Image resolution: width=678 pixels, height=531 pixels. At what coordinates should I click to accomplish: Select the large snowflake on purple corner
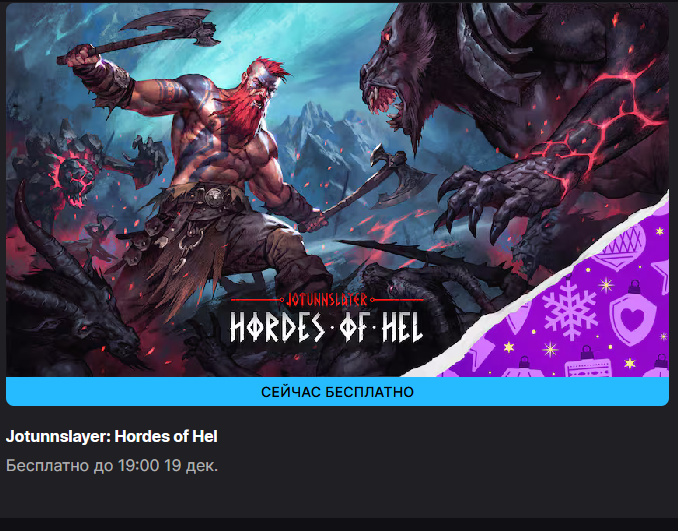[x=570, y=308]
